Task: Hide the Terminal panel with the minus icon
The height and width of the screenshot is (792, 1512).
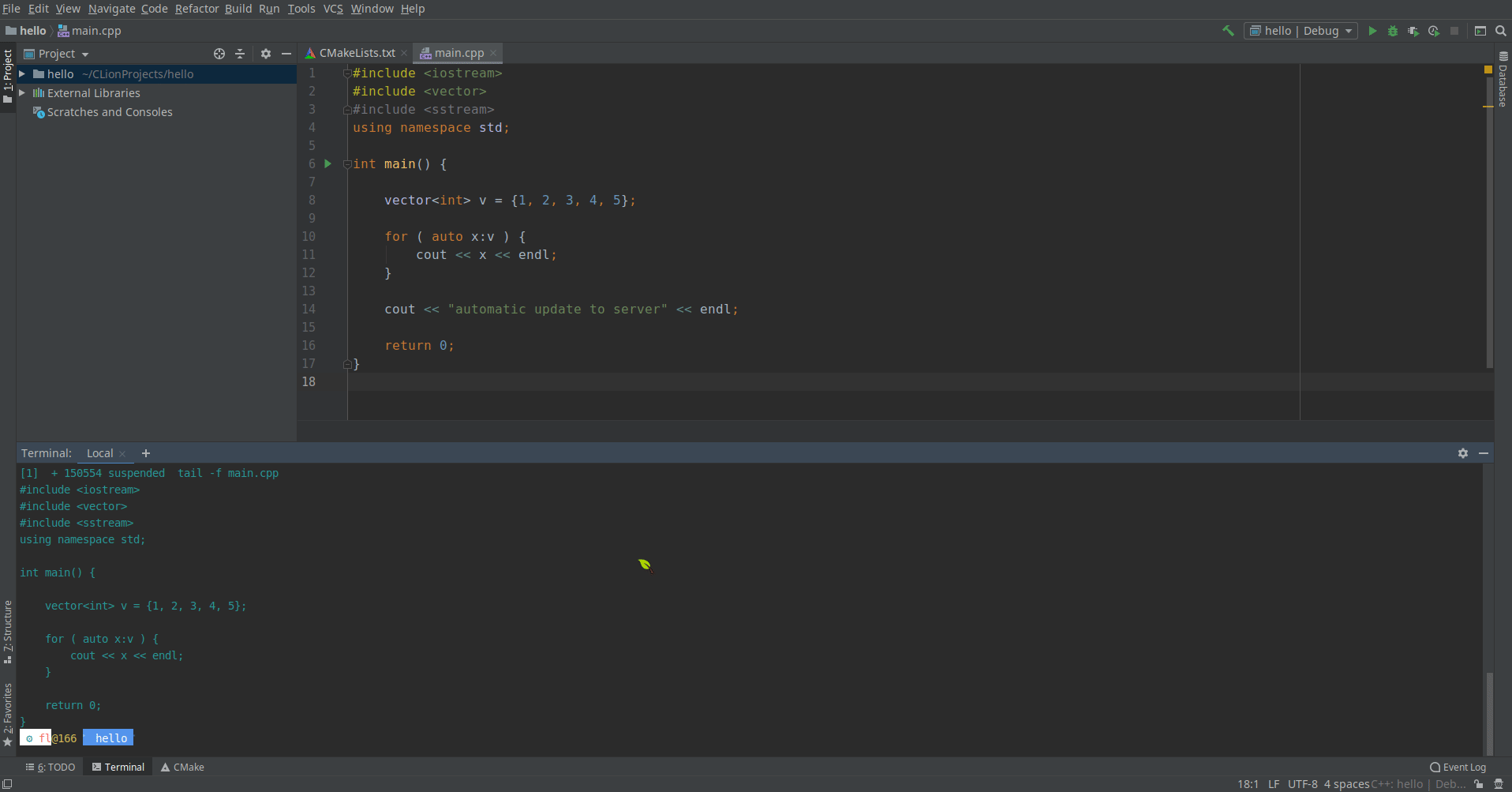Action: (1484, 453)
